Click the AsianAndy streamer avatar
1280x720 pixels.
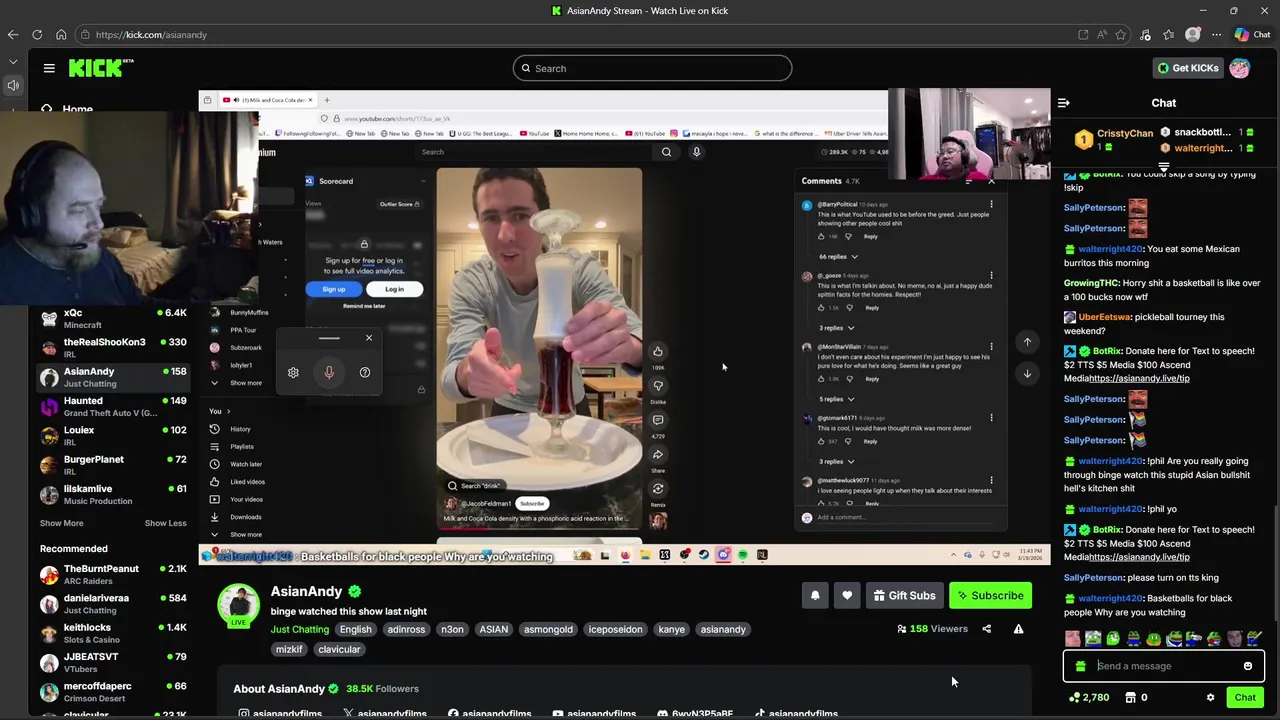[238, 606]
